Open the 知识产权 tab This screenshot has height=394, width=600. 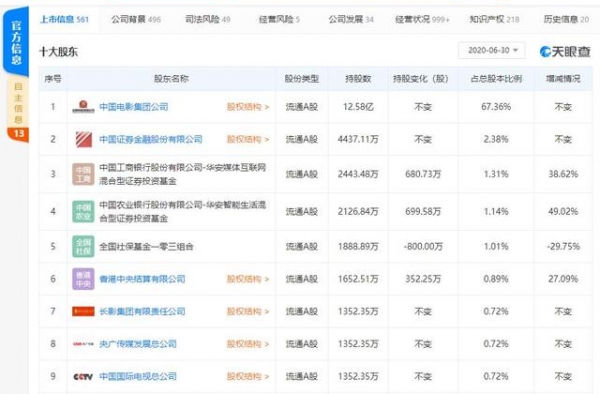[494, 19]
